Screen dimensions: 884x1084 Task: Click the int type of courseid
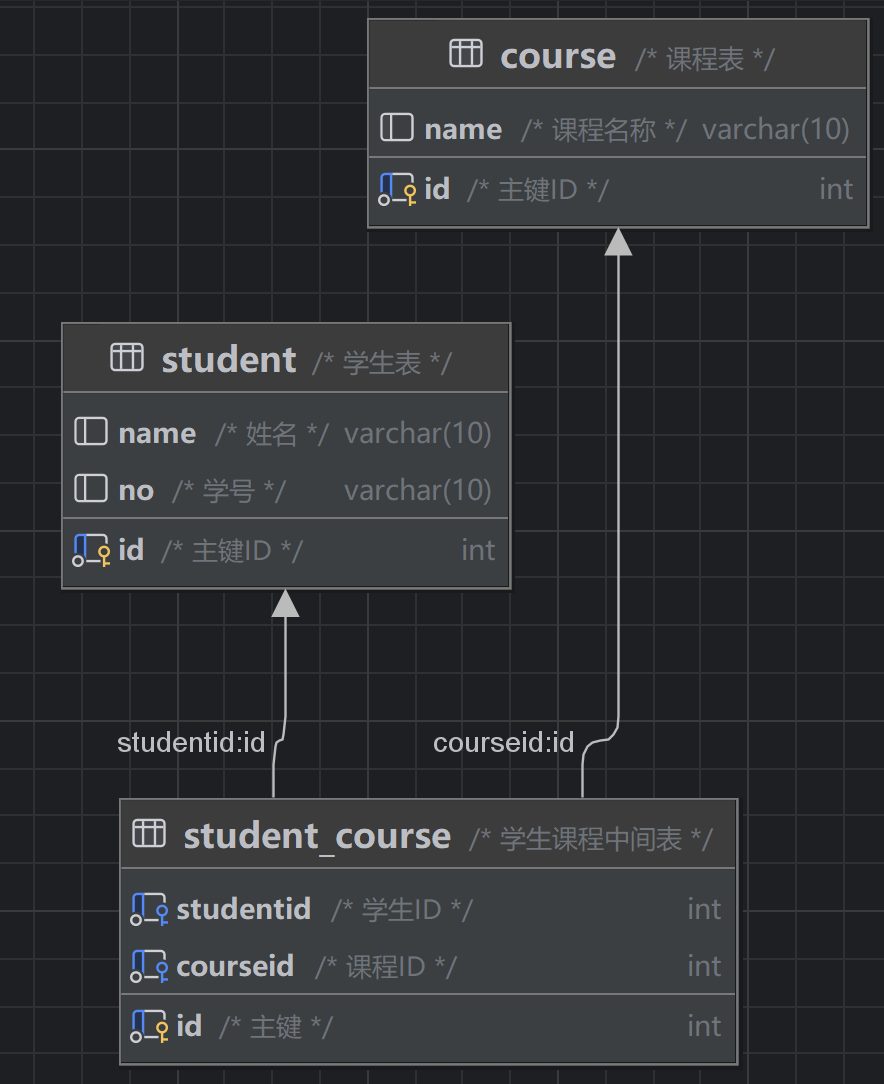(x=704, y=966)
